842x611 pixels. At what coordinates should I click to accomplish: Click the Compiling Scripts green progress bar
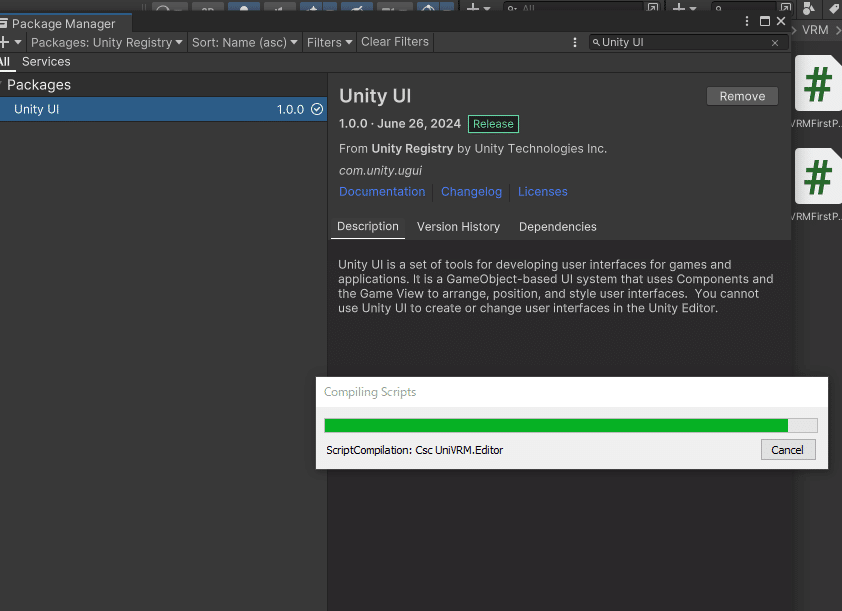[571, 426]
